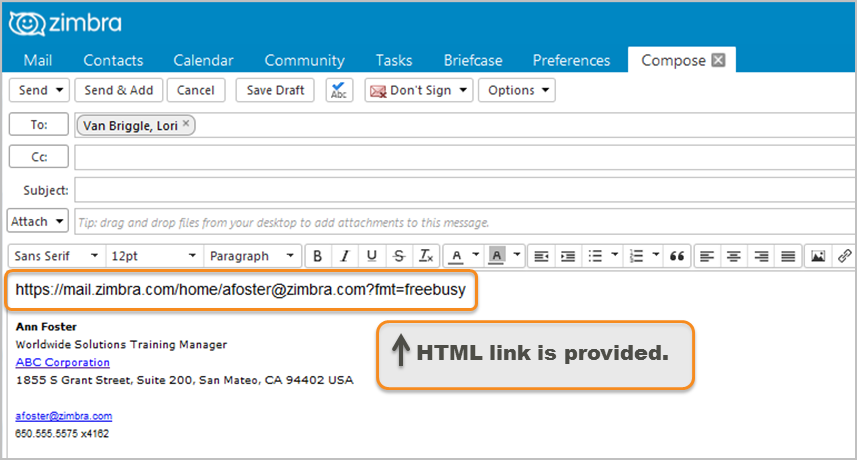Insert an image
The image size is (857, 460).
point(818,256)
